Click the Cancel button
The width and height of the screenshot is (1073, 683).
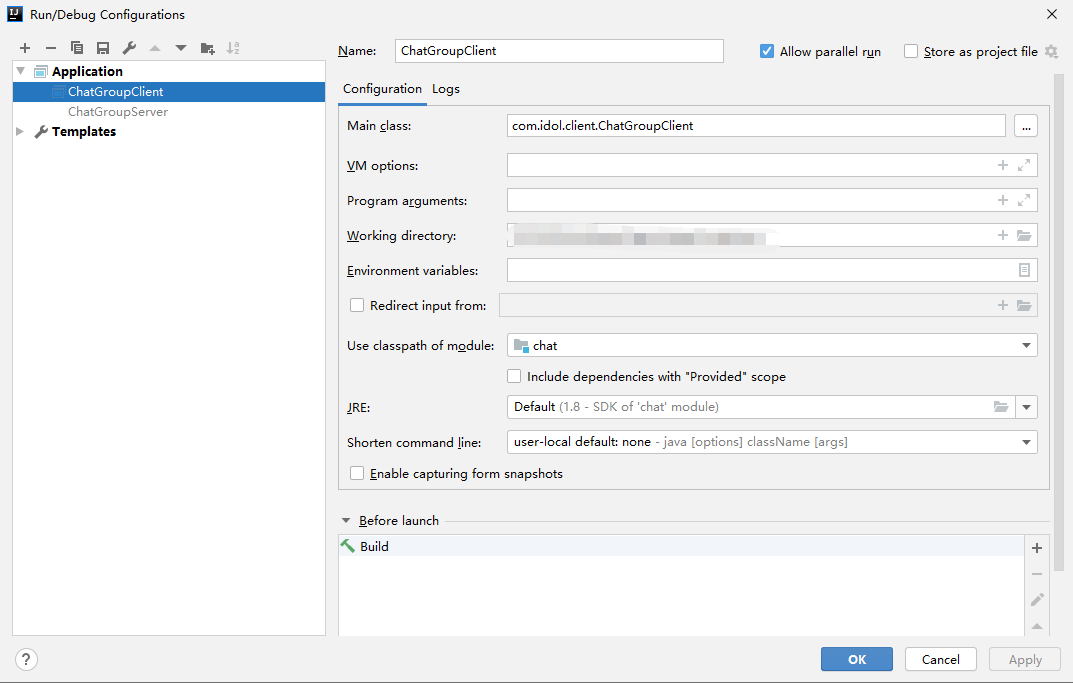coord(940,660)
